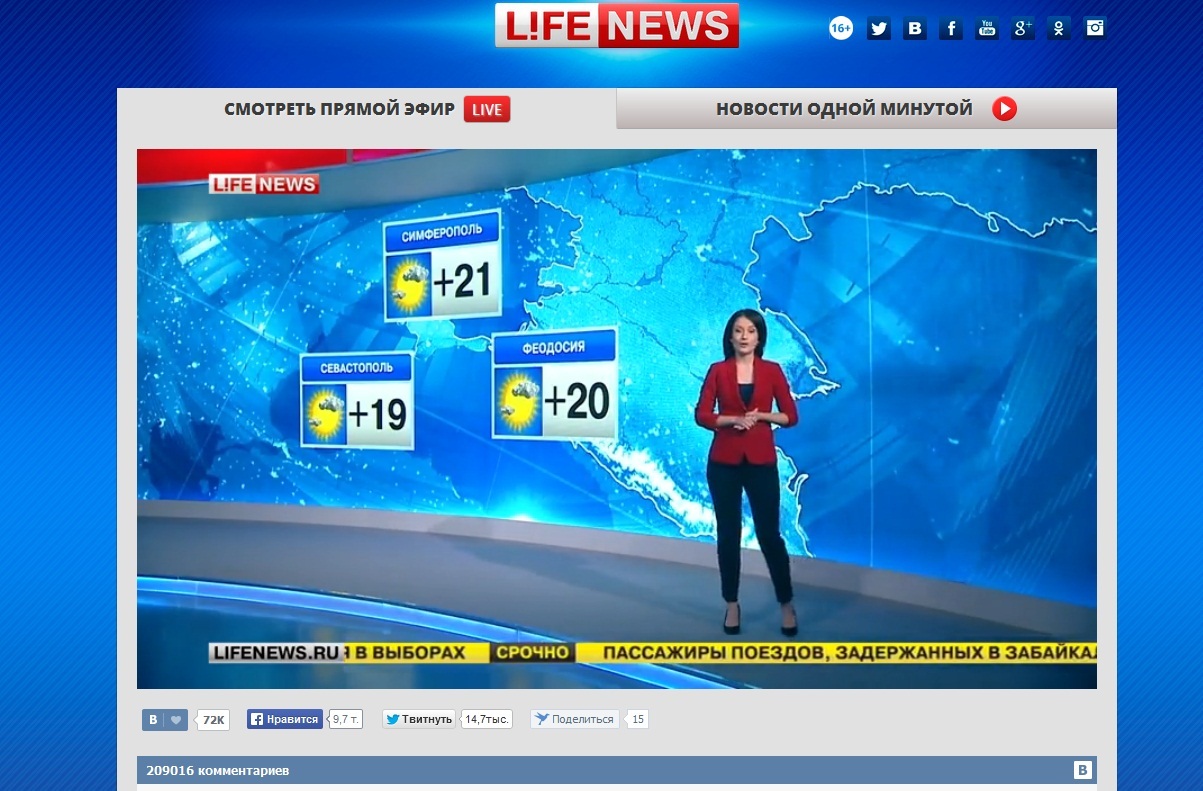Click the live video player

coord(617,419)
